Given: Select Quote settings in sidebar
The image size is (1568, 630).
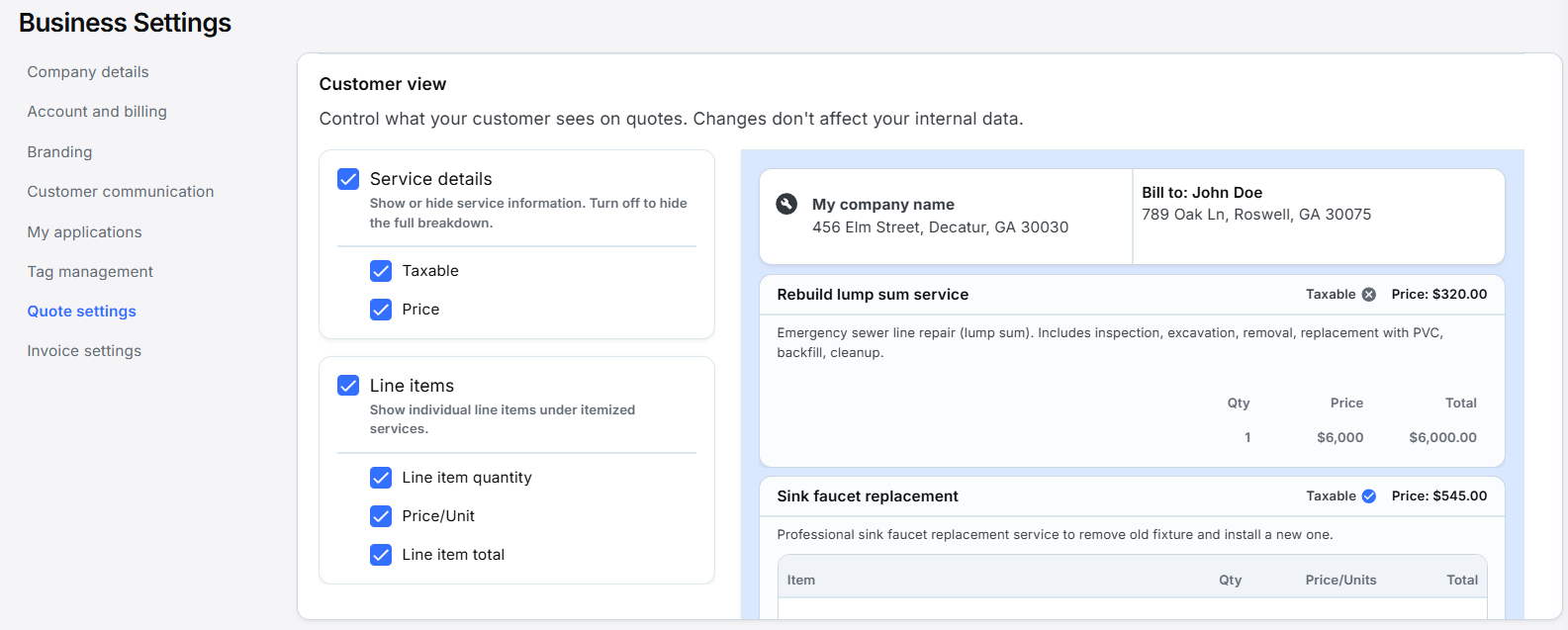Looking at the screenshot, I should tap(81, 312).
